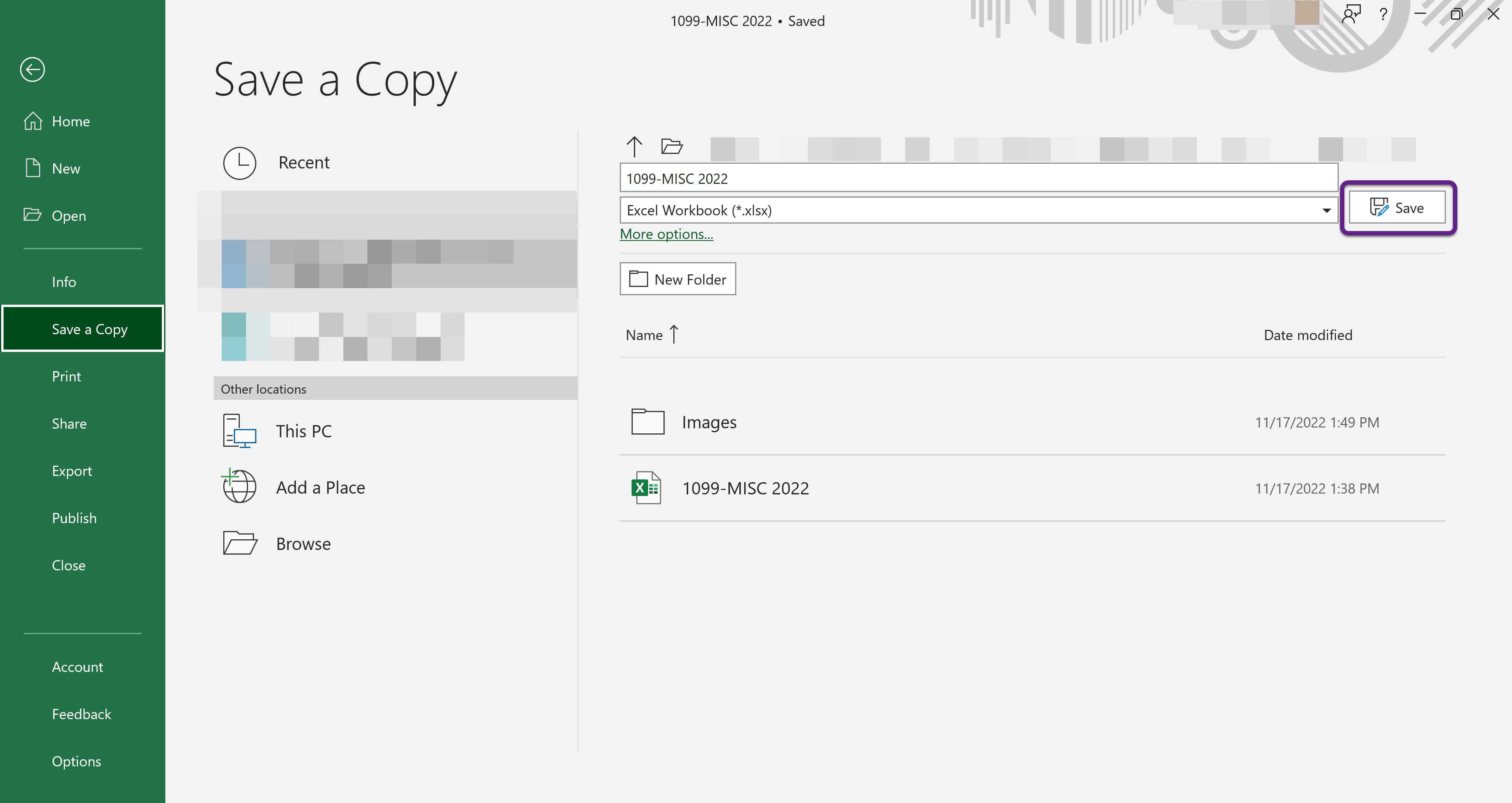Open the Info page in sidebar
This screenshot has width=1512, height=803.
63,282
